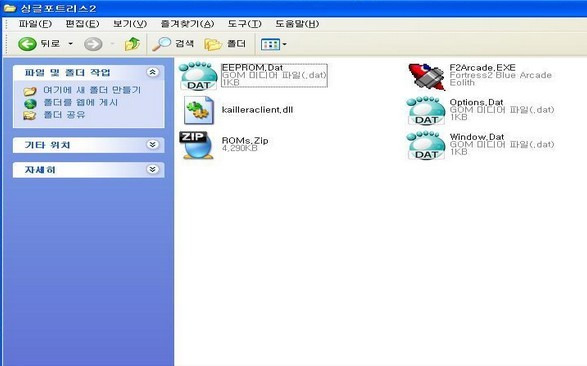Viewport: 587px width, 366px height.
Task: Expand the 자세히 panel
Action: (152, 170)
